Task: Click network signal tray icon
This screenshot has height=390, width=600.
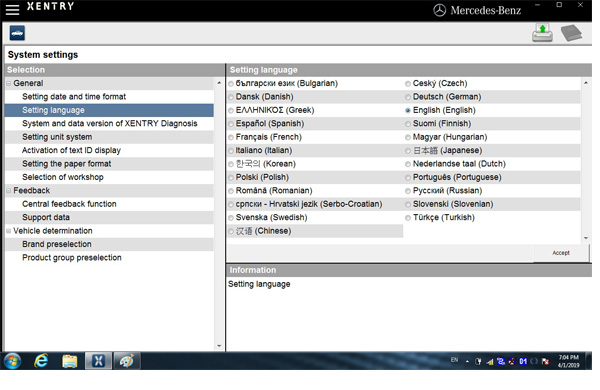Action: click(490, 361)
